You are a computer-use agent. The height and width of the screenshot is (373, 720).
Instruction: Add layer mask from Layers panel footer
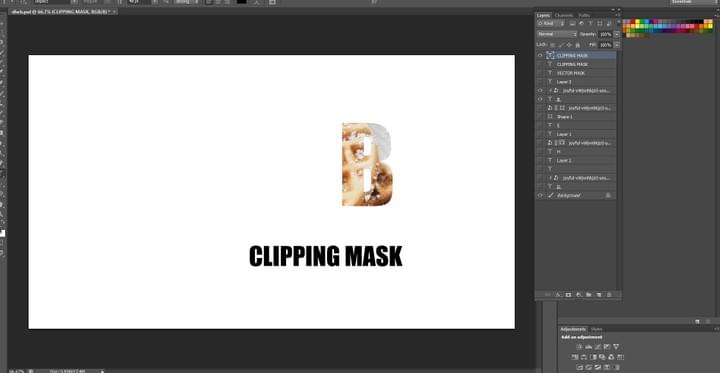coord(568,294)
